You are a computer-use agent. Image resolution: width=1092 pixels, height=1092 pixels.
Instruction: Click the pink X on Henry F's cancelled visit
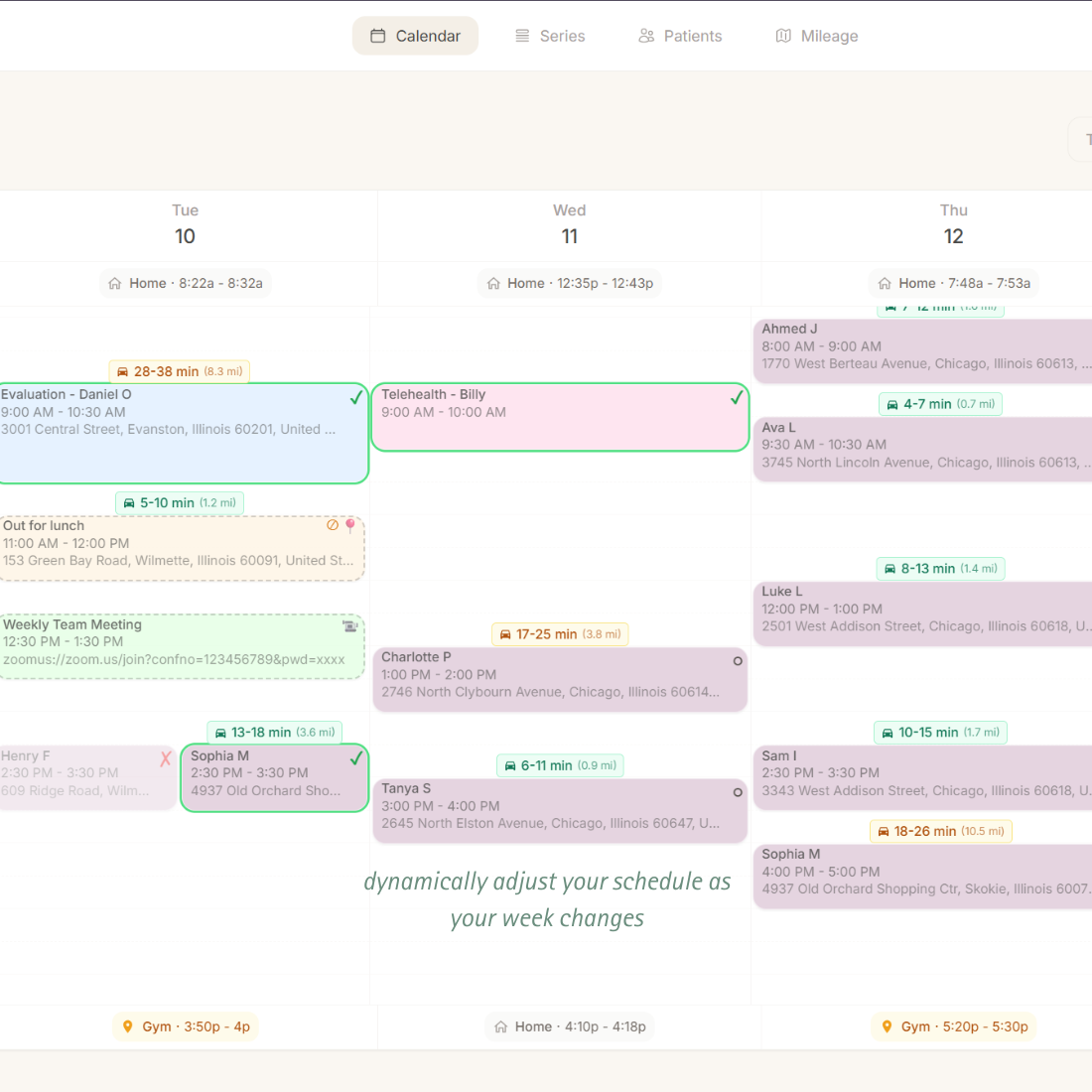[166, 757]
